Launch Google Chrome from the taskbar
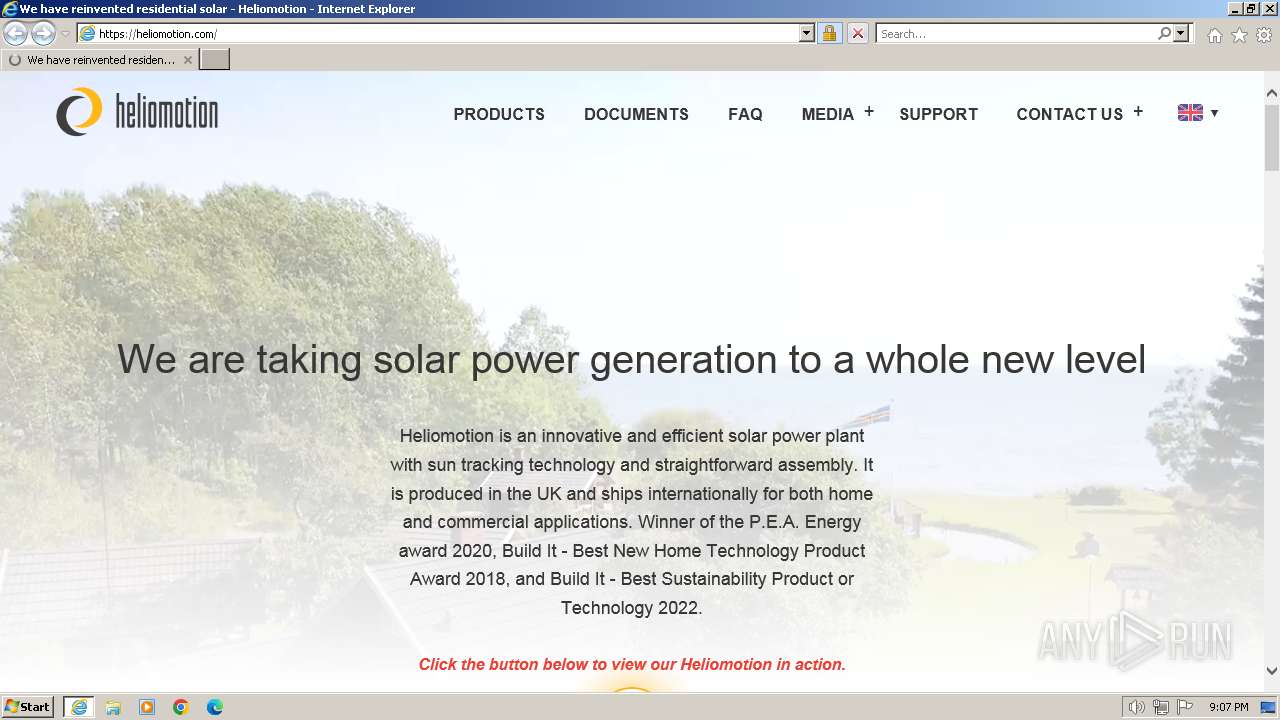Screen dimensions: 1280x720 click(181, 707)
